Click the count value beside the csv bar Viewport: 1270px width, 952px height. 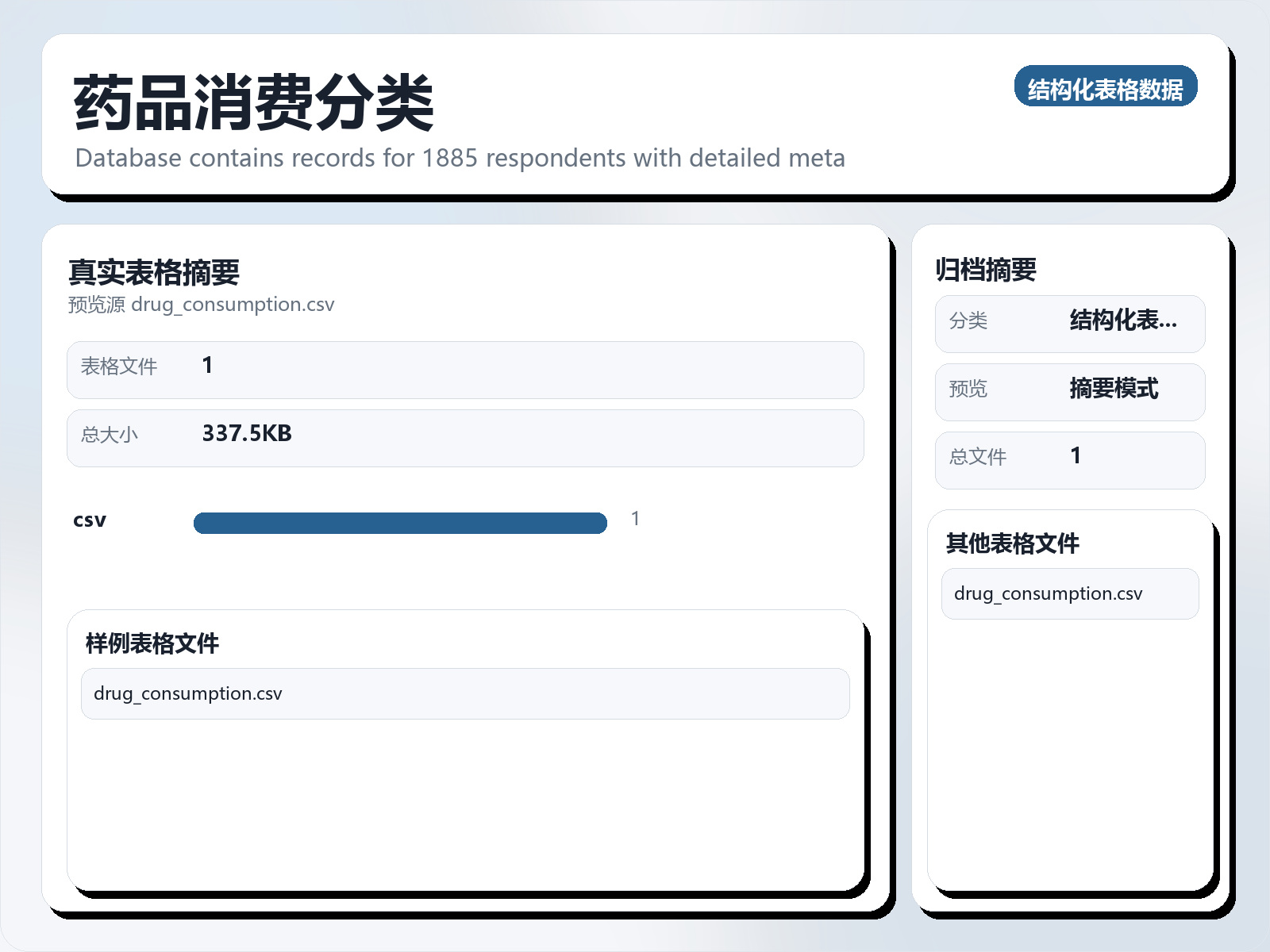pyautogui.click(x=635, y=518)
